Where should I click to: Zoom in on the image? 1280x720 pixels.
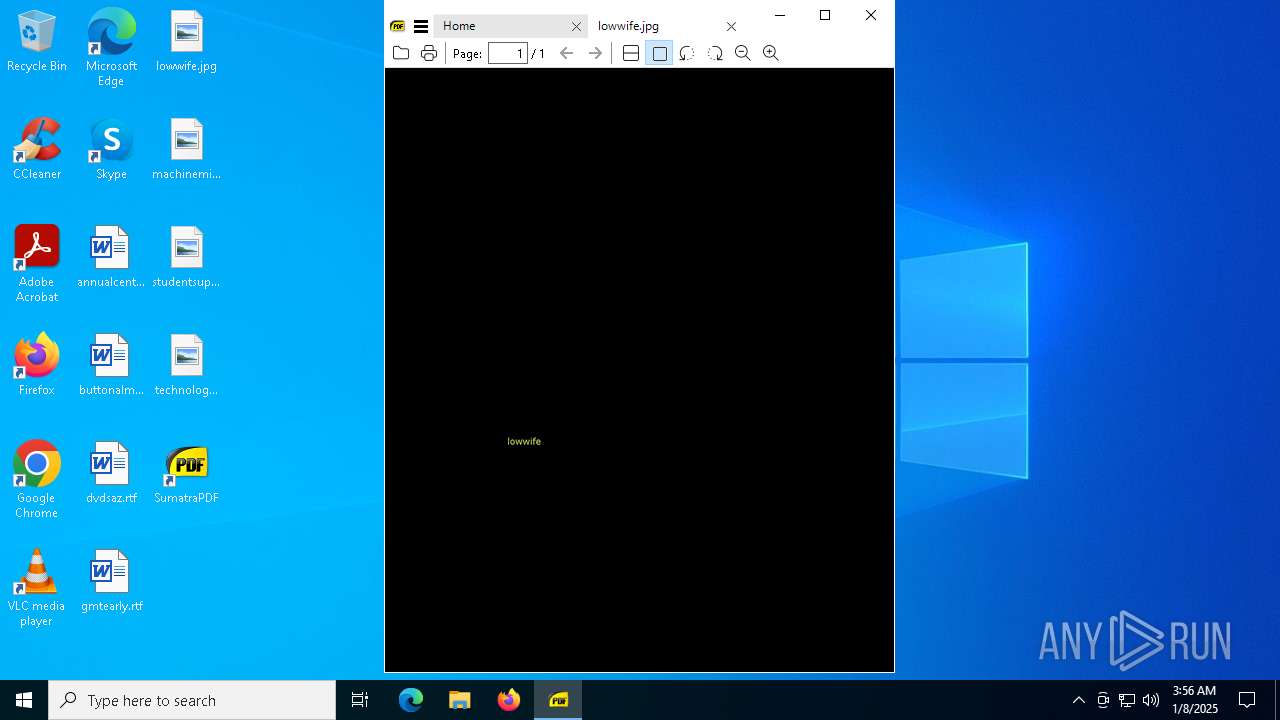[771, 53]
